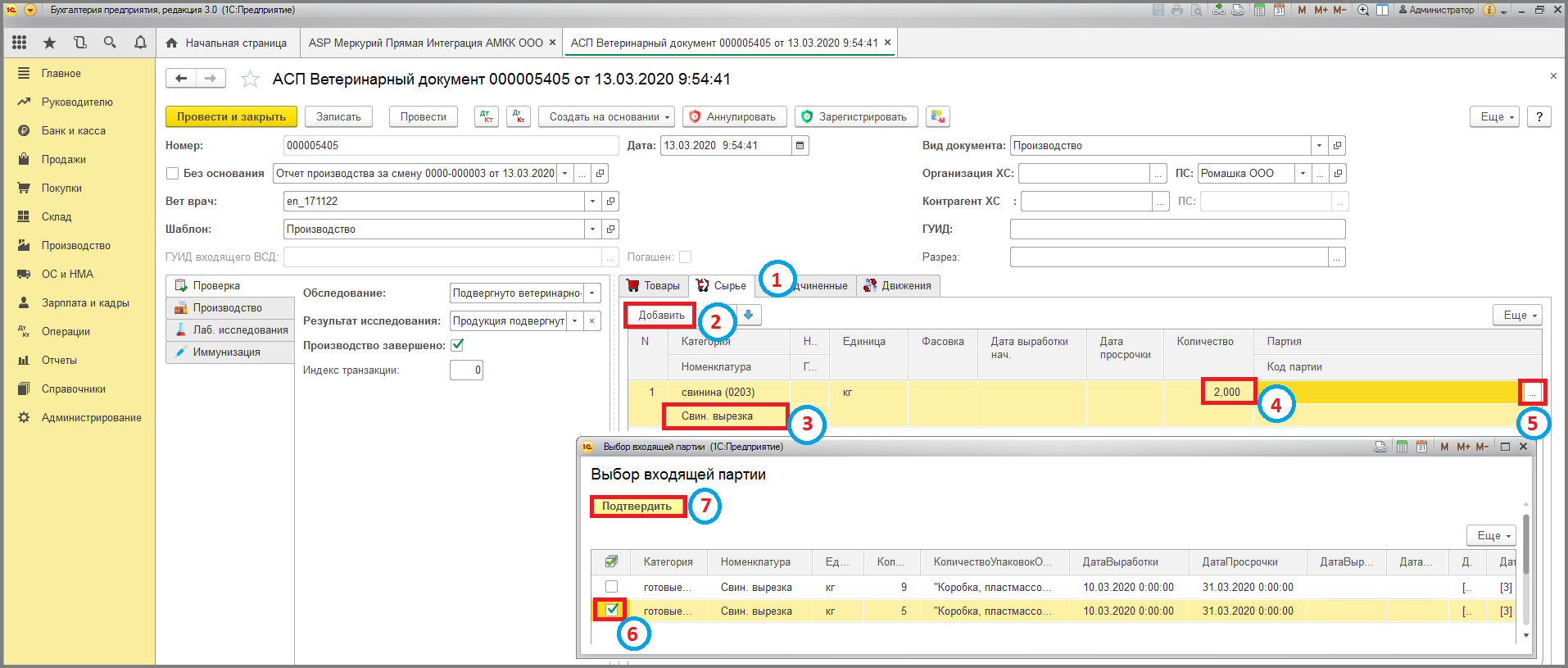Click the ellipsis button in the Партия cell
The width and height of the screenshot is (1568, 668).
1532,393
